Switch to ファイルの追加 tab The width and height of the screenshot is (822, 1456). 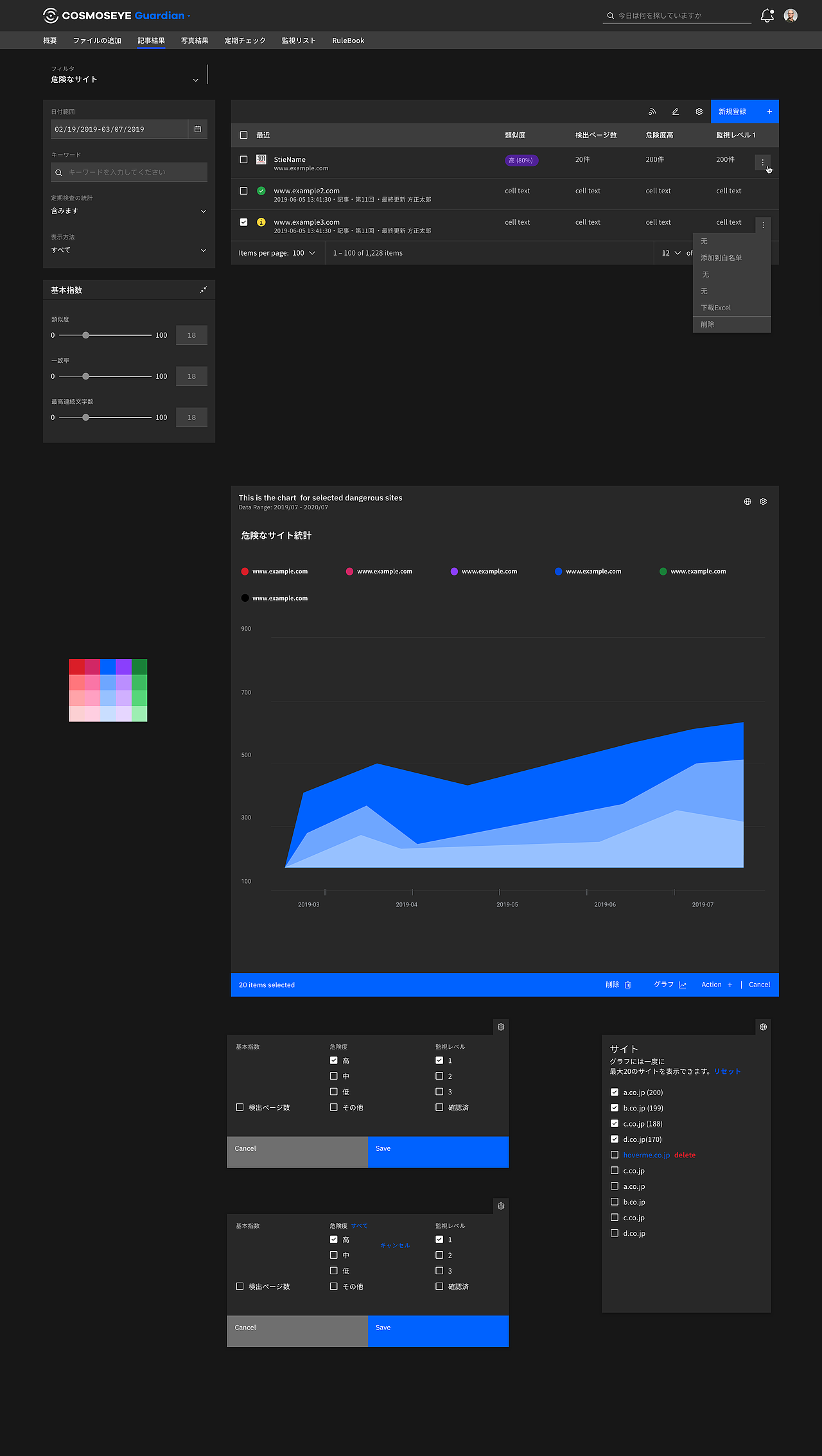click(97, 40)
